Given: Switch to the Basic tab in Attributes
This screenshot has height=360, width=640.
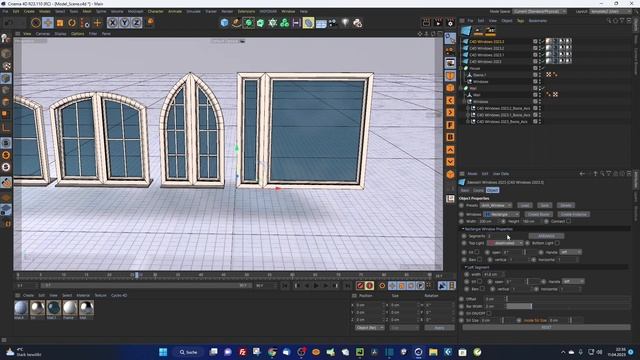Looking at the screenshot, I should click(x=465, y=190).
